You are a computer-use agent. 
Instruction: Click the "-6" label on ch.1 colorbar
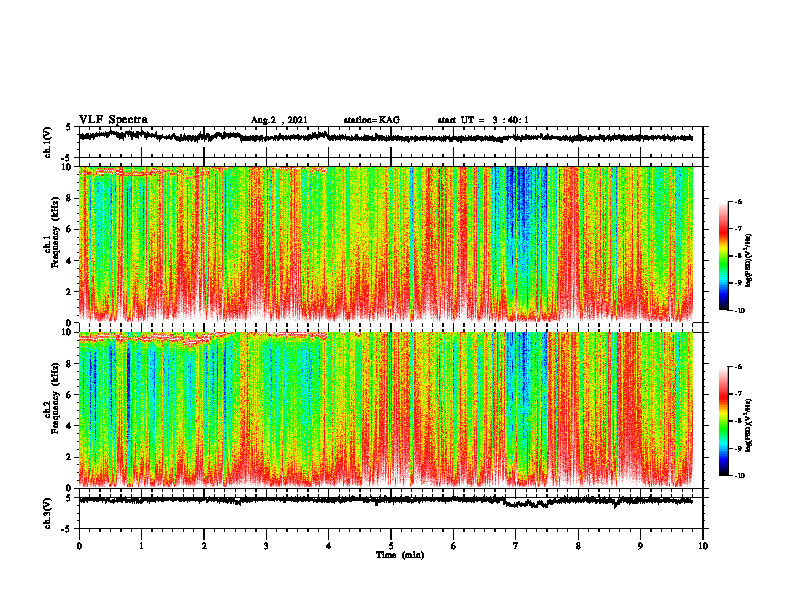738,202
